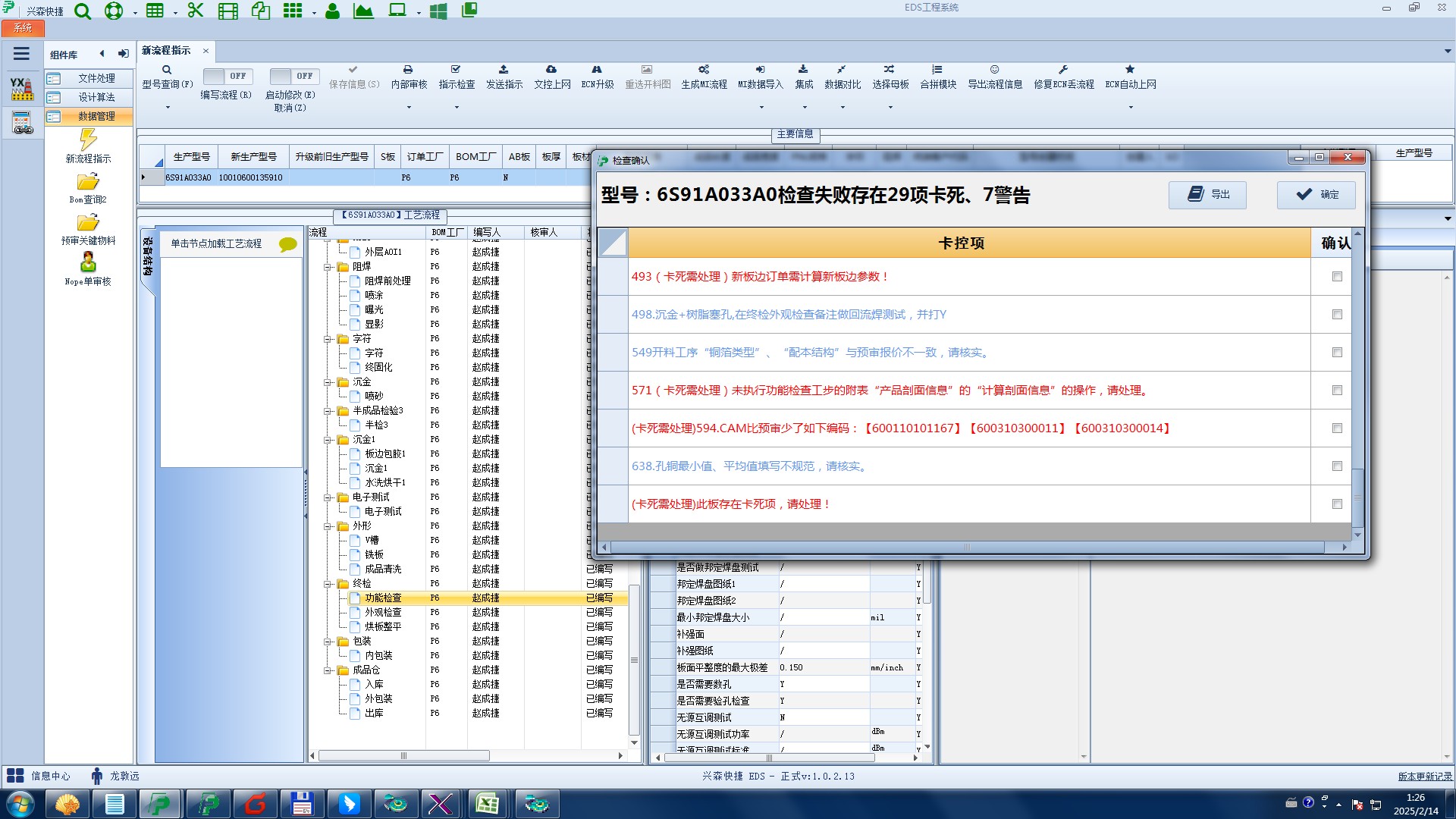Click the 数据对比 toolbar icon
The width and height of the screenshot is (1456, 819).
point(842,70)
